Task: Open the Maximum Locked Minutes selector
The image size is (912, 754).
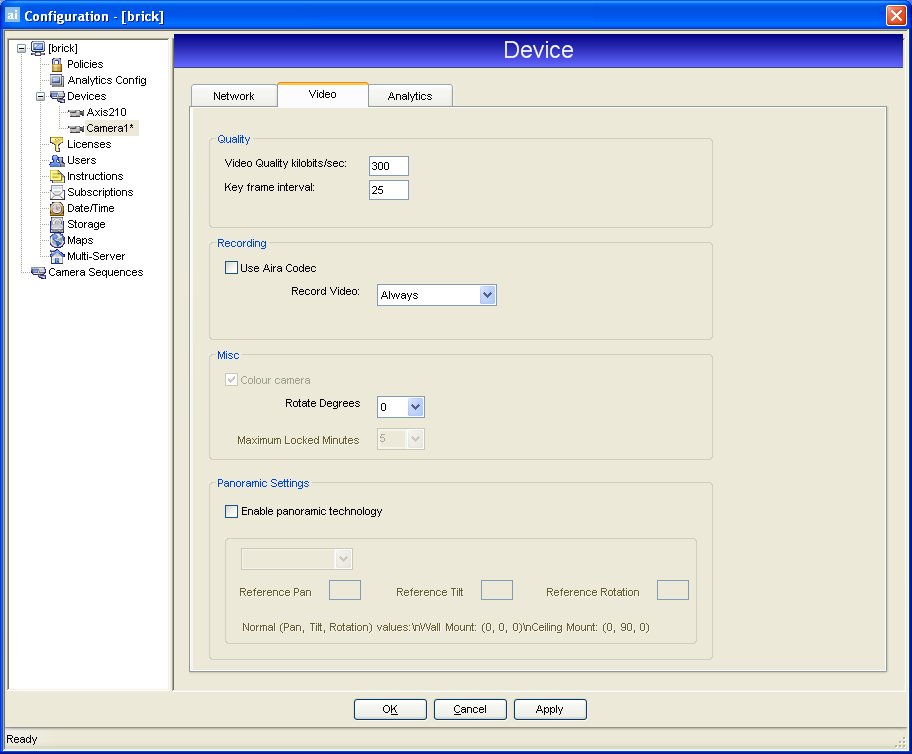Action: [414, 439]
